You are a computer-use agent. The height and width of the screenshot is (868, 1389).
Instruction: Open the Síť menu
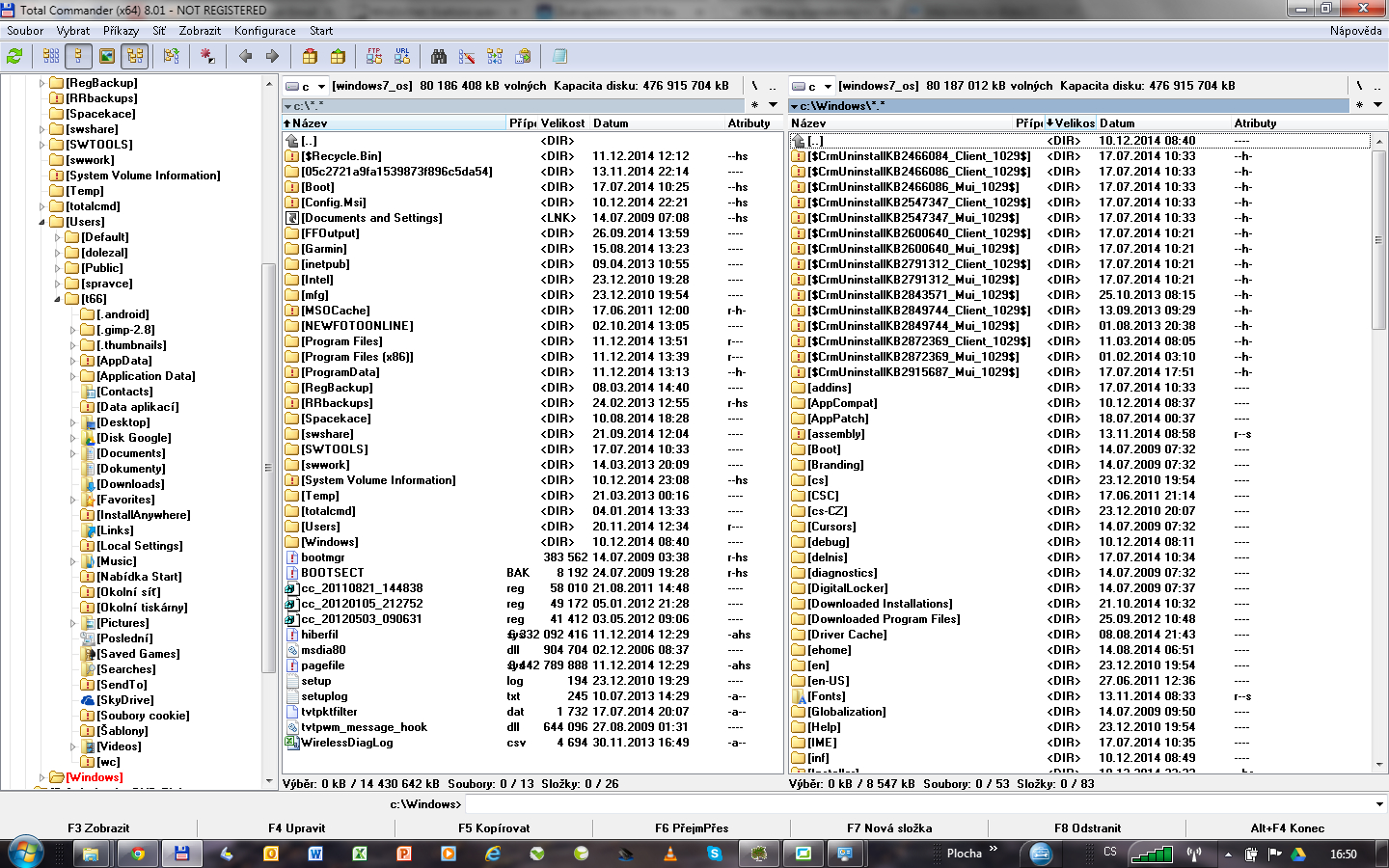point(159,31)
